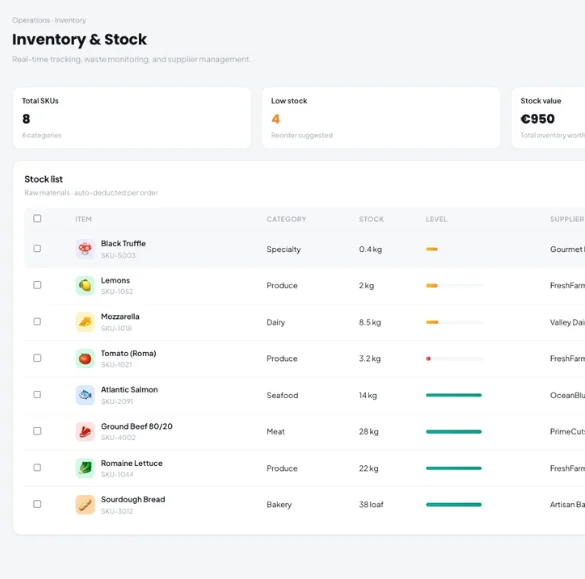Click the Lemons item icon
This screenshot has height=579, width=585.
coord(85,285)
